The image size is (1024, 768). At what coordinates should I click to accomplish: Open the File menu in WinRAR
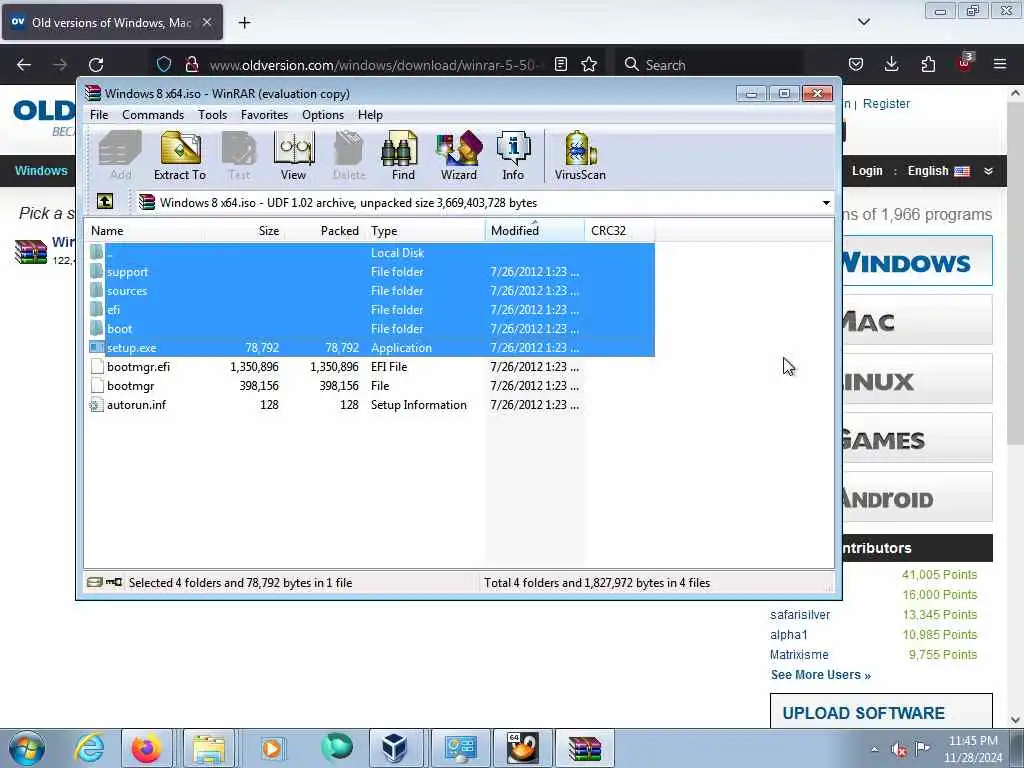pos(99,115)
